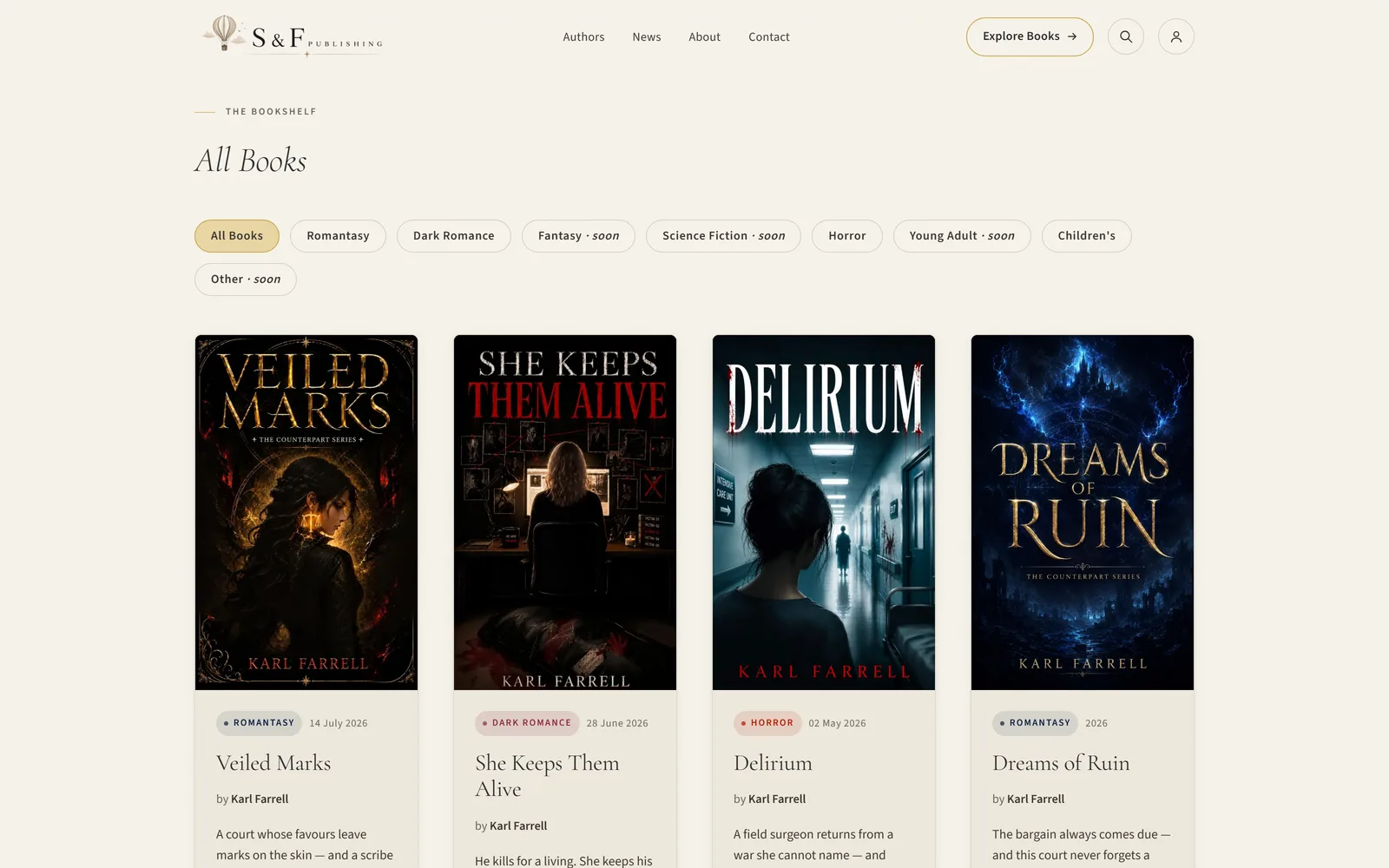Click the description starting "He kills for a living"
The width and height of the screenshot is (1389, 868).
click(x=563, y=861)
